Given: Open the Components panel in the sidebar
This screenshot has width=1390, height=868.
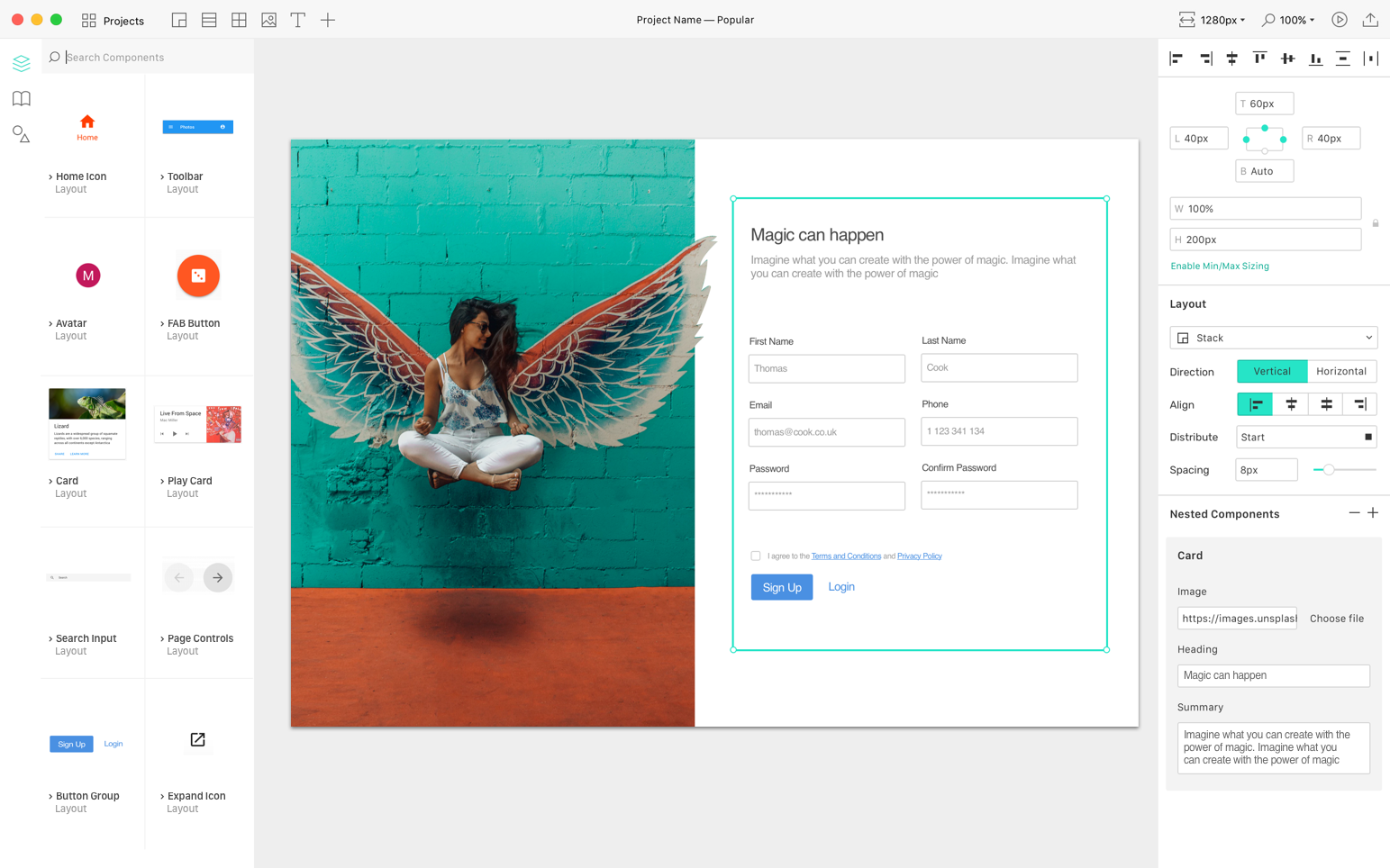Looking at the screenshot, I should 21,62.
